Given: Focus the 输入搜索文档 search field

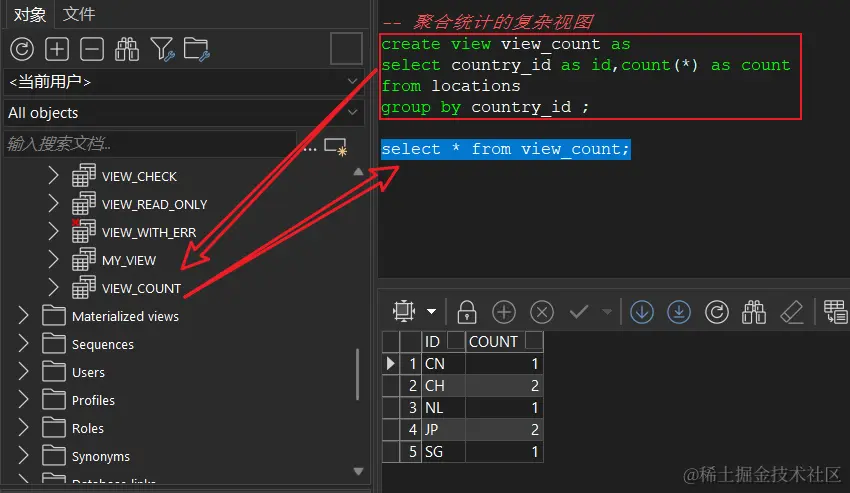Looking at the screenshot, I should click(x=150, y=144).
